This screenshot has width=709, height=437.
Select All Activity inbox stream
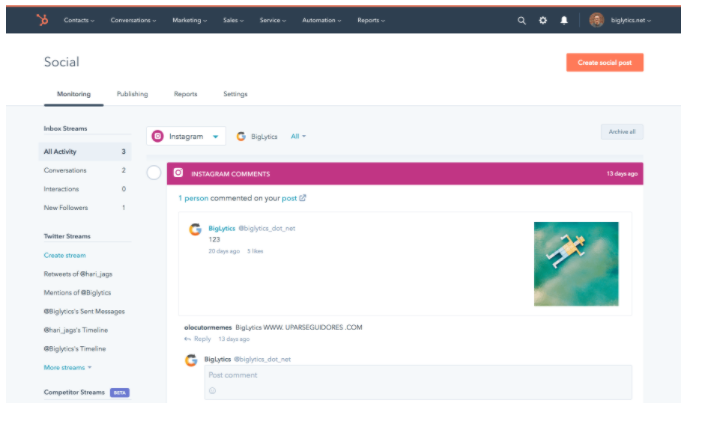point(85,152)
